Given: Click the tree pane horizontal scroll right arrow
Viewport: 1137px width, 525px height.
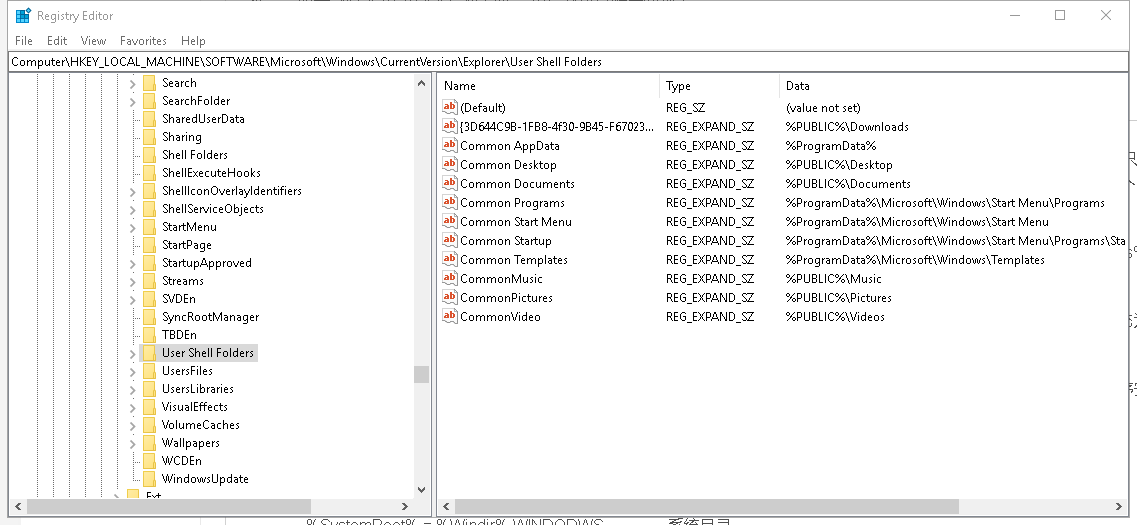Looking at the screenshot, I should coord(405,506).
